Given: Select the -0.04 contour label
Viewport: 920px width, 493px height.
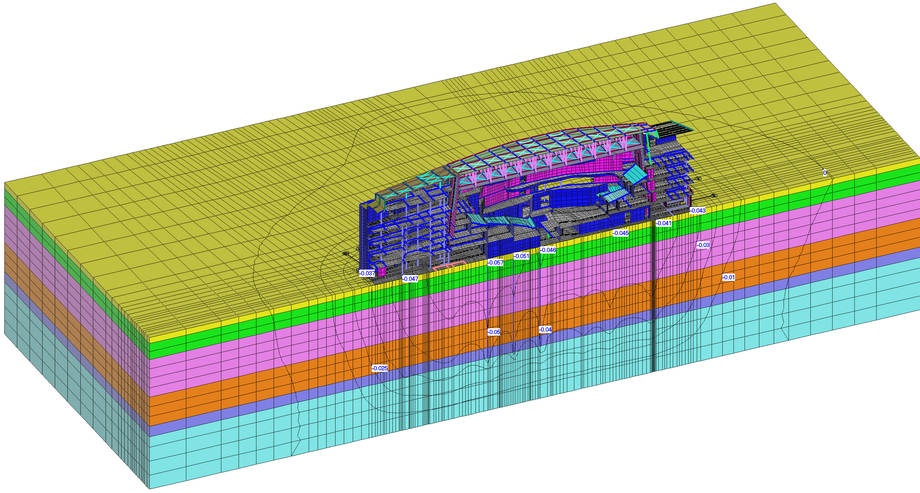Looking at the screenshot, I should tap(545, 329).
